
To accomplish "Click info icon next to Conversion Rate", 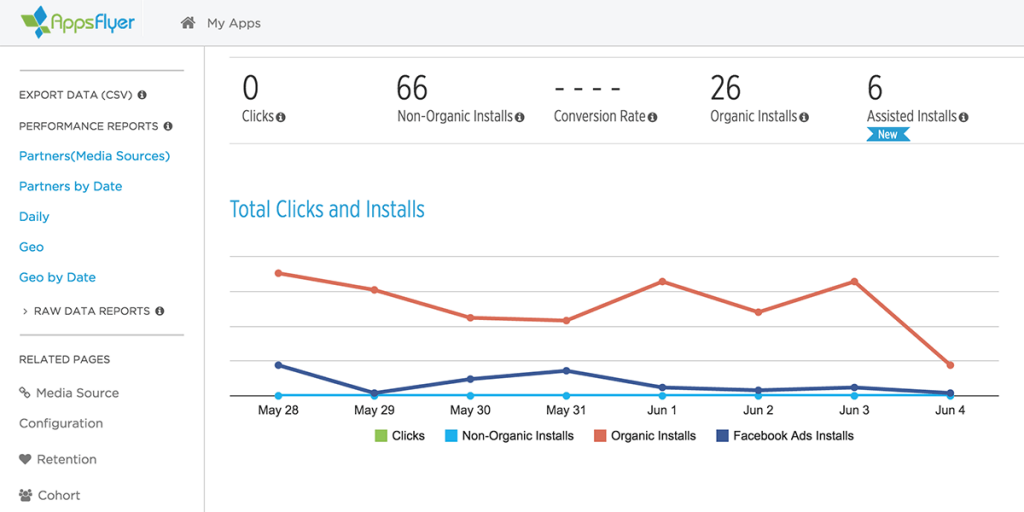I will 652,118.
